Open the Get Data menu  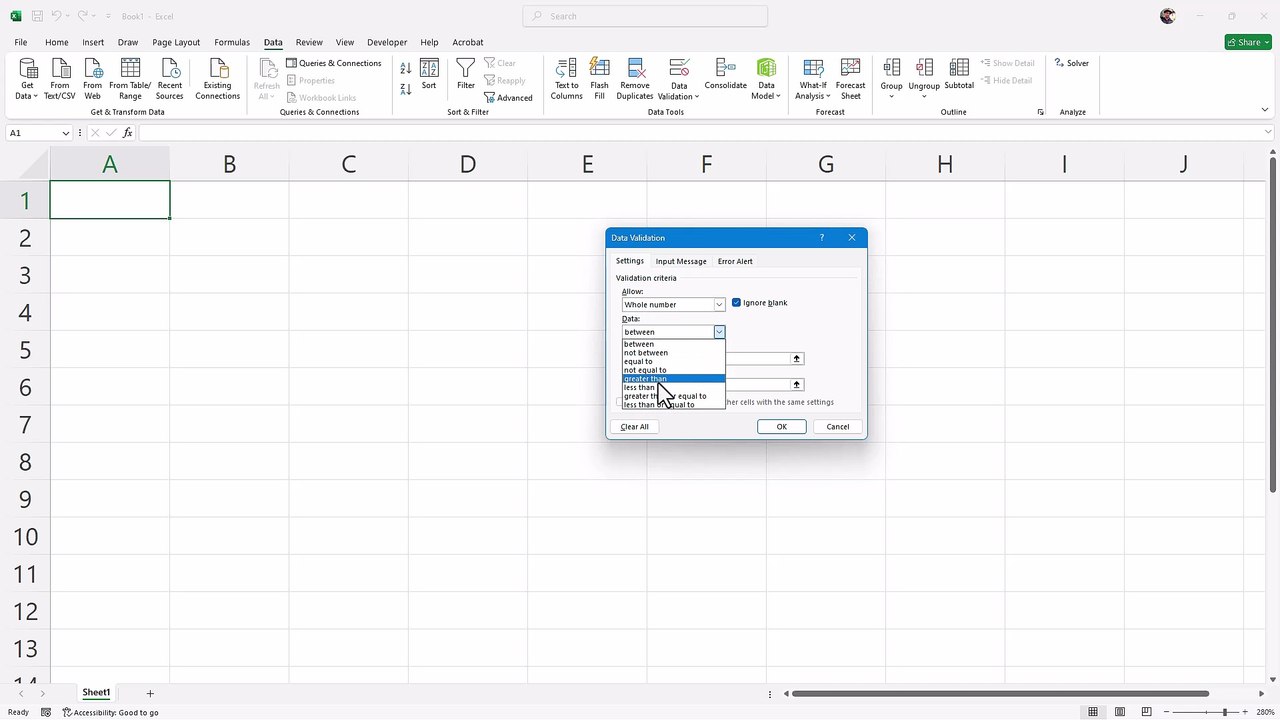pyautogui.click(x=28, y=79)
